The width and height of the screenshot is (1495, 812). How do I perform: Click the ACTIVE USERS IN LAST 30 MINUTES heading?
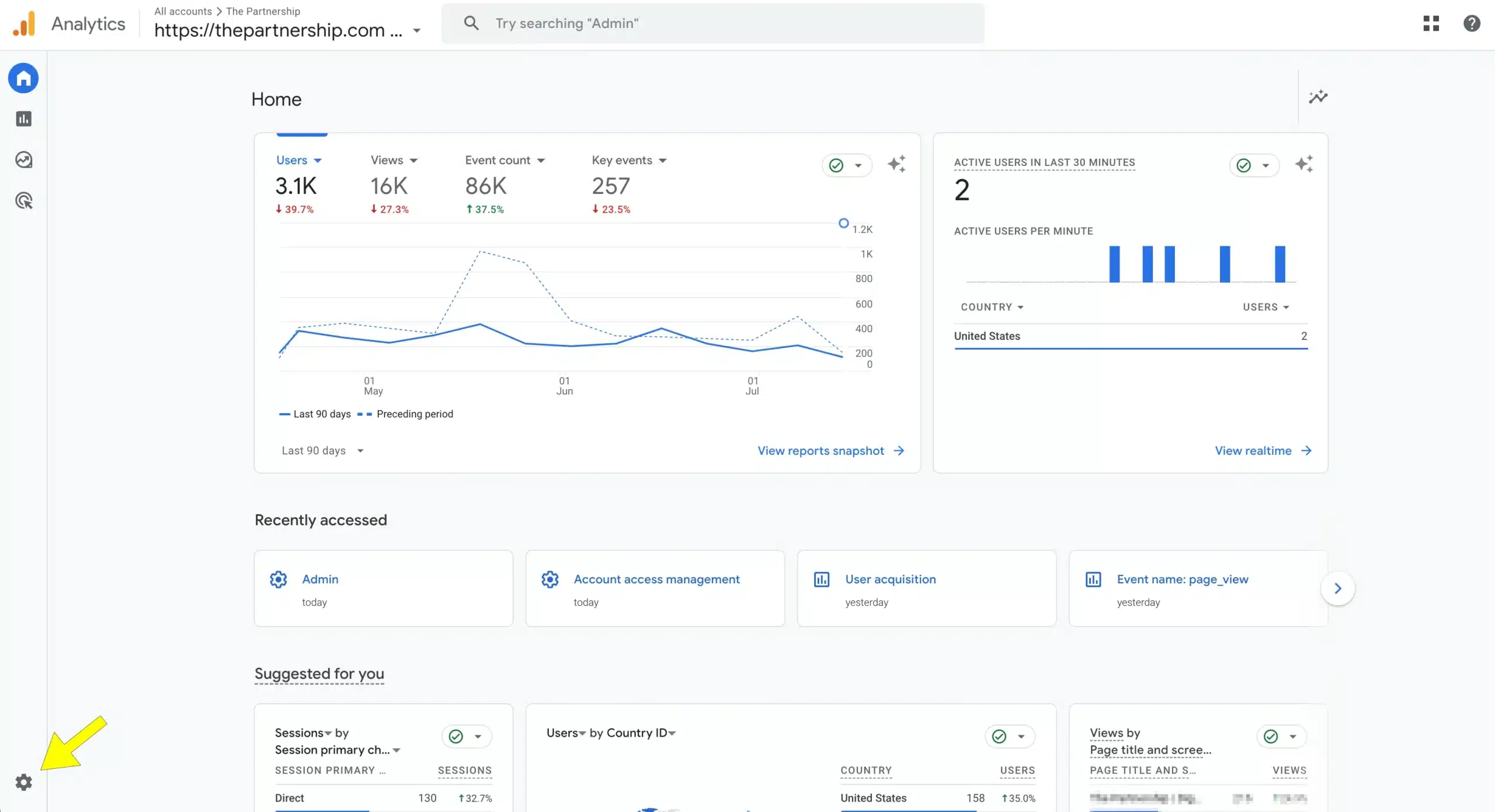[x=1044, y=162]
